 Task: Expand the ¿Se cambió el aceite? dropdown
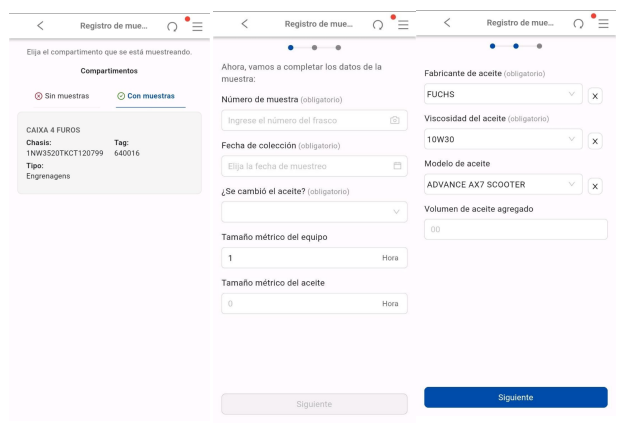point(314,212)
